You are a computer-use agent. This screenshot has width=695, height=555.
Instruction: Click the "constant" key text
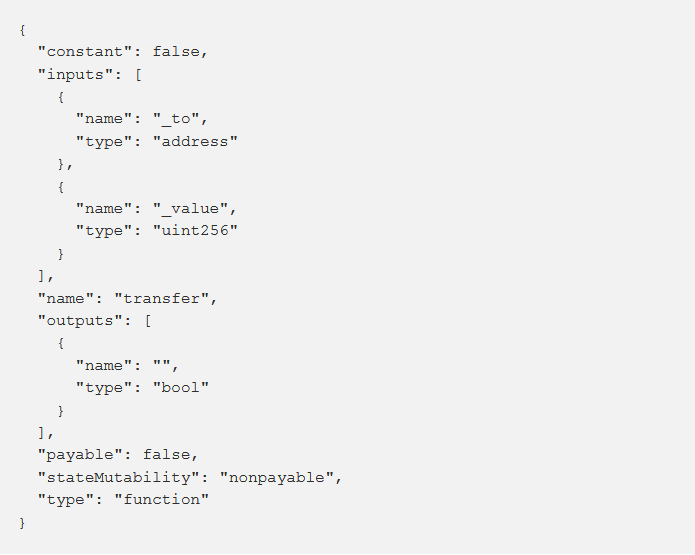[x=85, y=52]
